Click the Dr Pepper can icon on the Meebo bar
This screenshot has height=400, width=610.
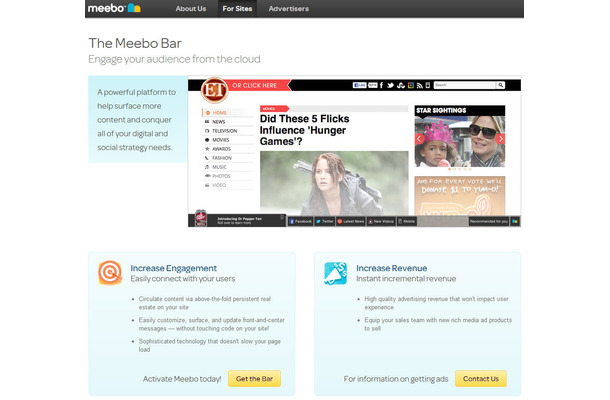tap(201, 218)
